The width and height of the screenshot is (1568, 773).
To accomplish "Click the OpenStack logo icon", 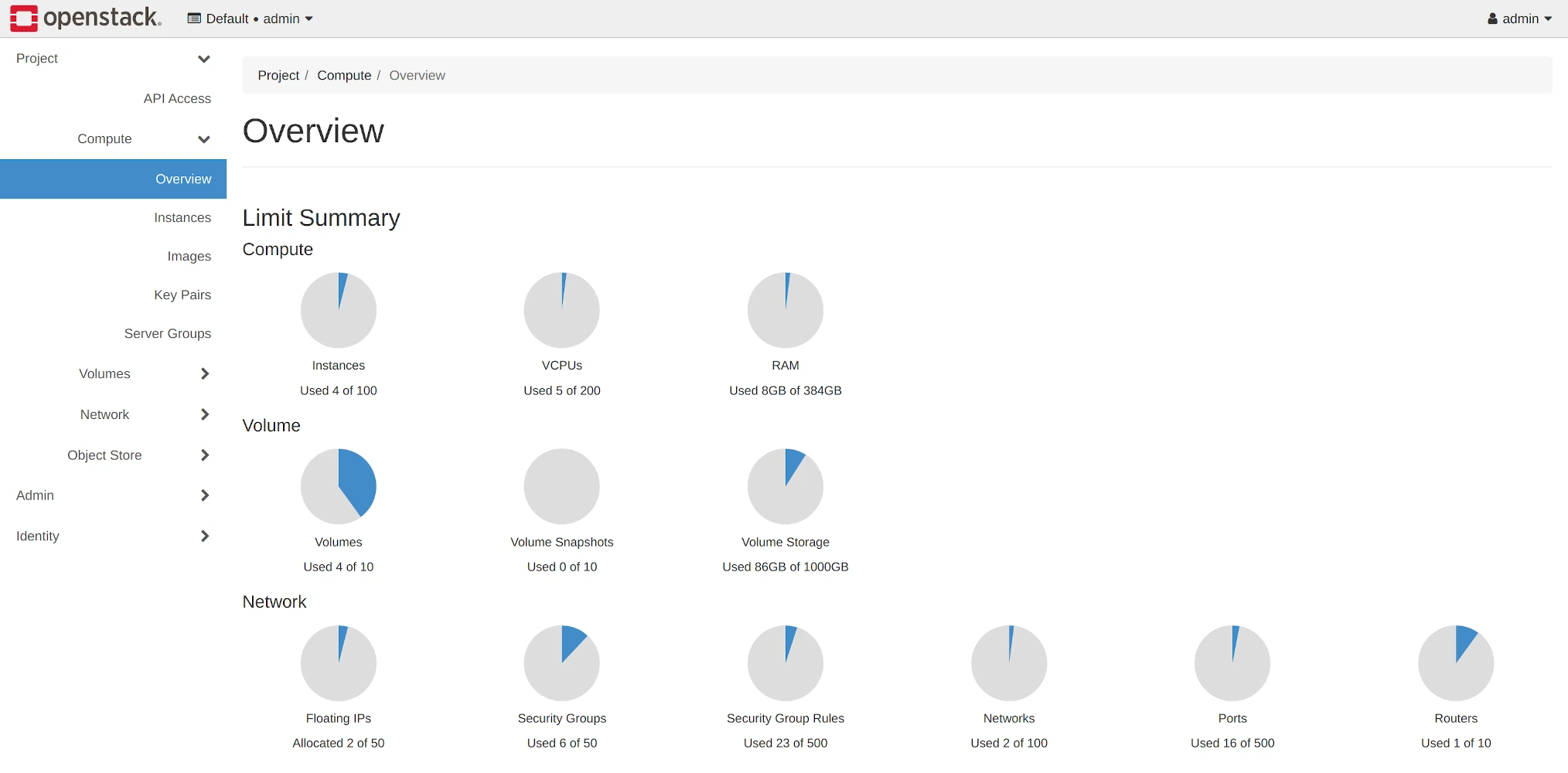I will coord(23,18).
